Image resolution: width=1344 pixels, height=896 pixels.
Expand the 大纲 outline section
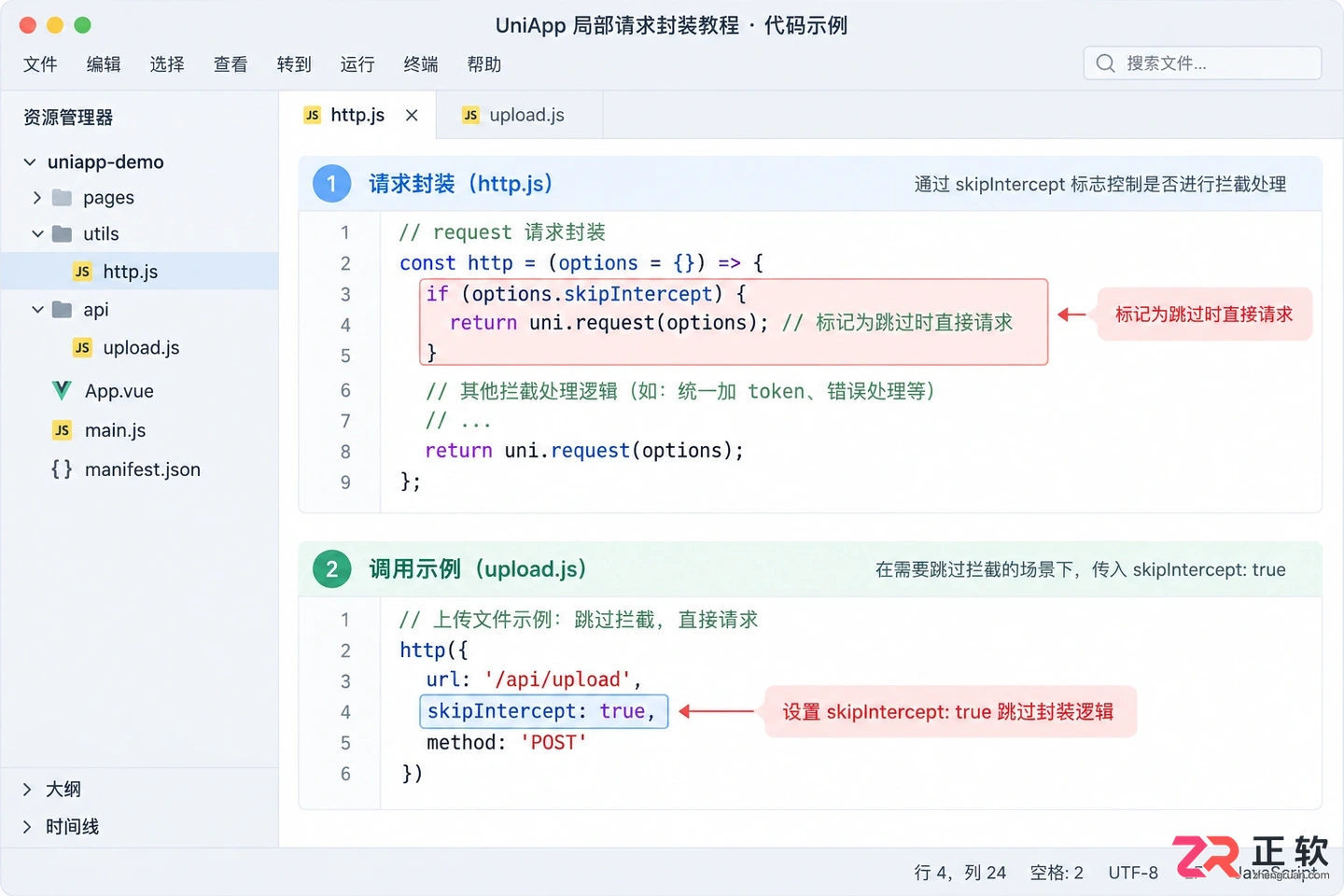pos(27,790)
